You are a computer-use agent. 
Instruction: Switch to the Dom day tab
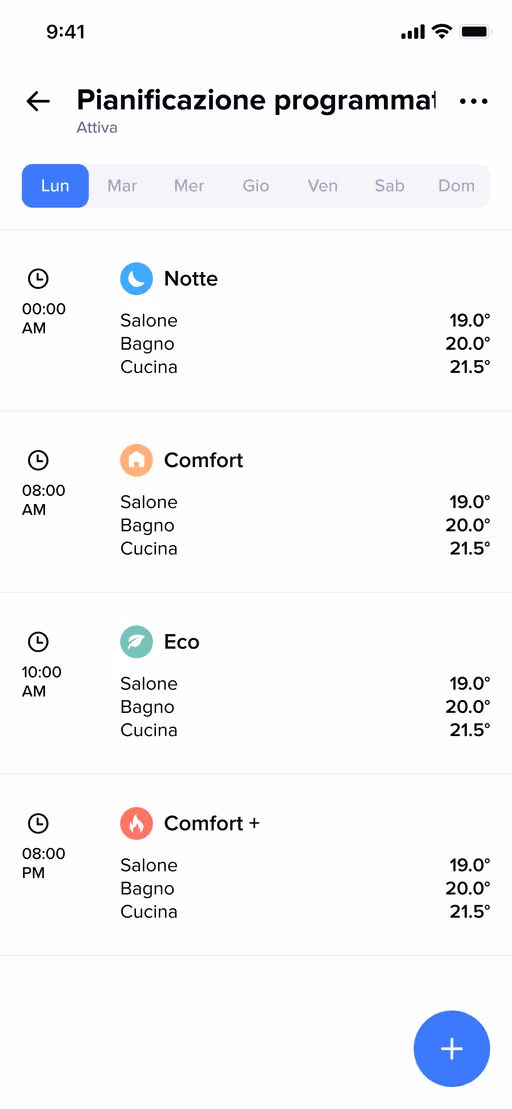pyautogui.click(x=456, y=186)
